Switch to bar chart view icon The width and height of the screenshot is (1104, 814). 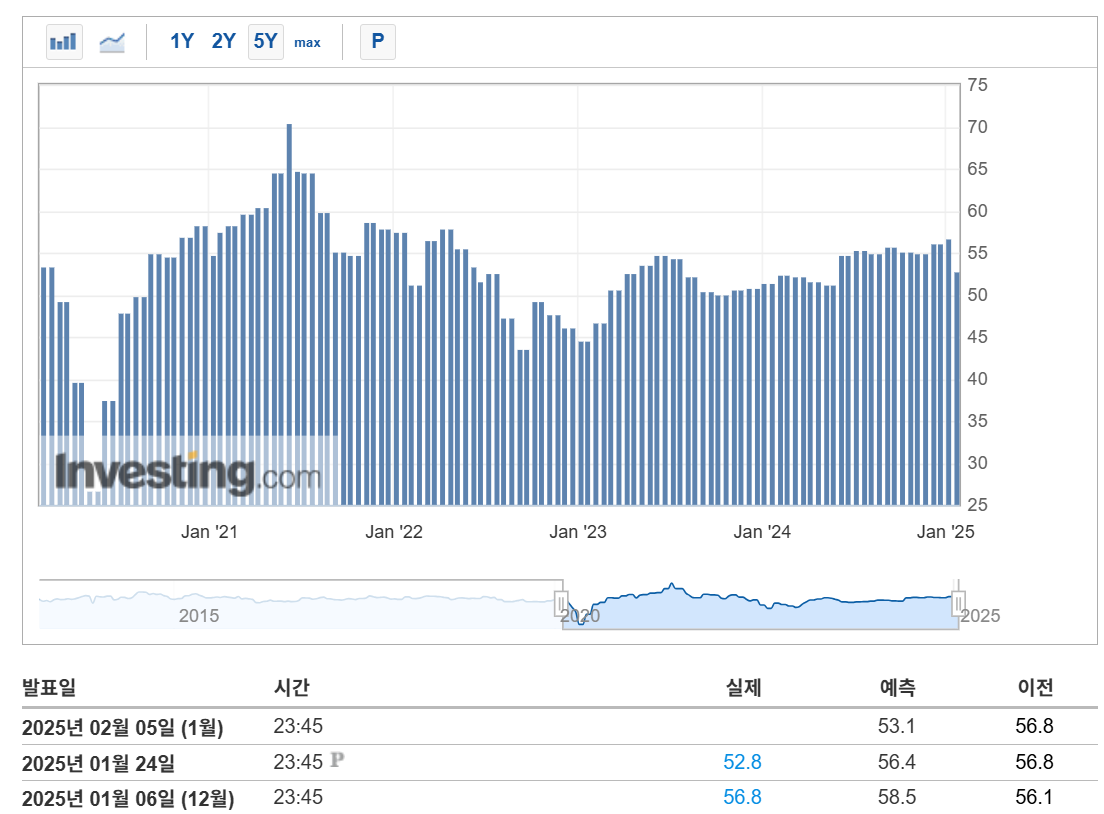click(x=64, y=42)
